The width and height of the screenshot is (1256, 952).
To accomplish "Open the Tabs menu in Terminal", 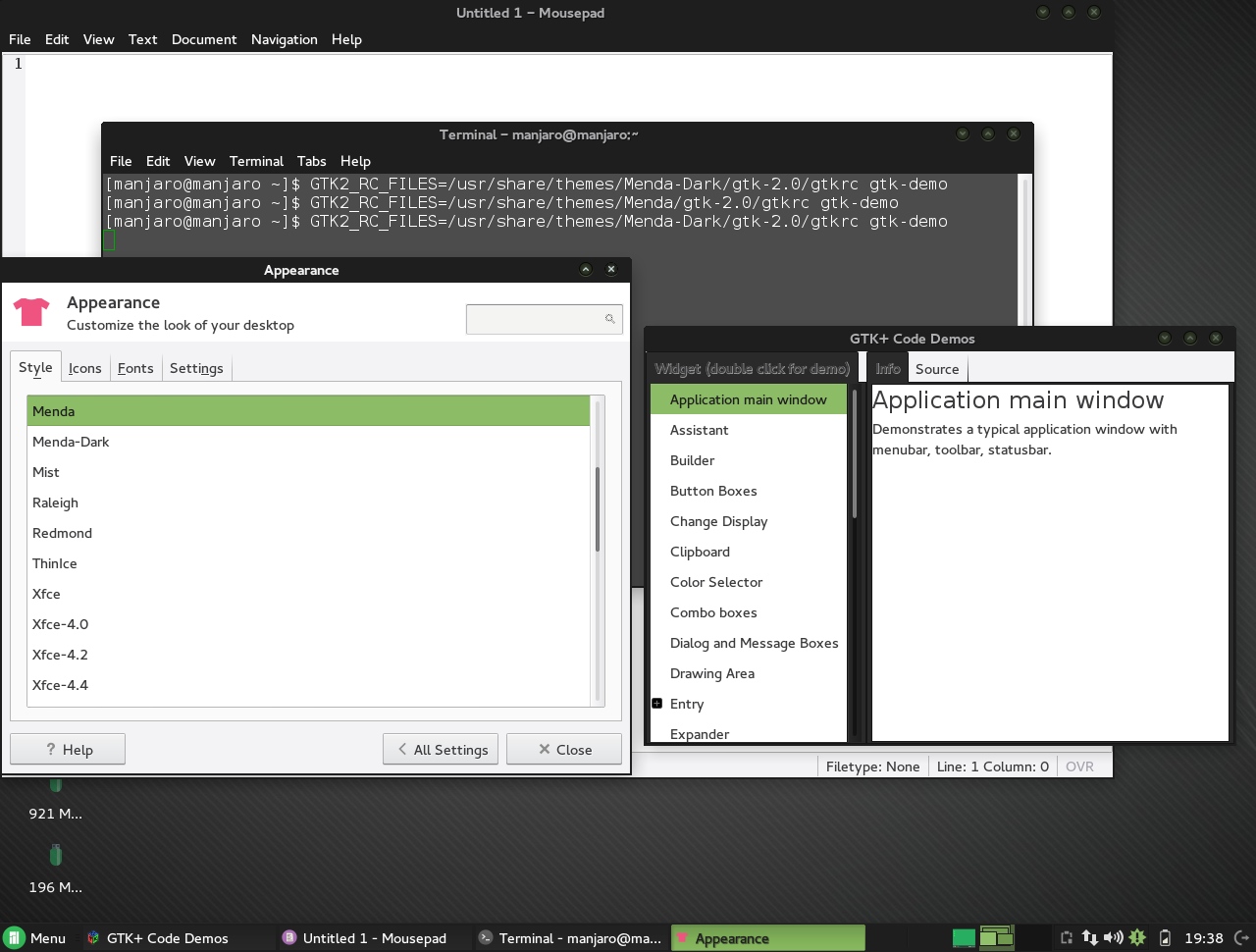I will (311, 161).
